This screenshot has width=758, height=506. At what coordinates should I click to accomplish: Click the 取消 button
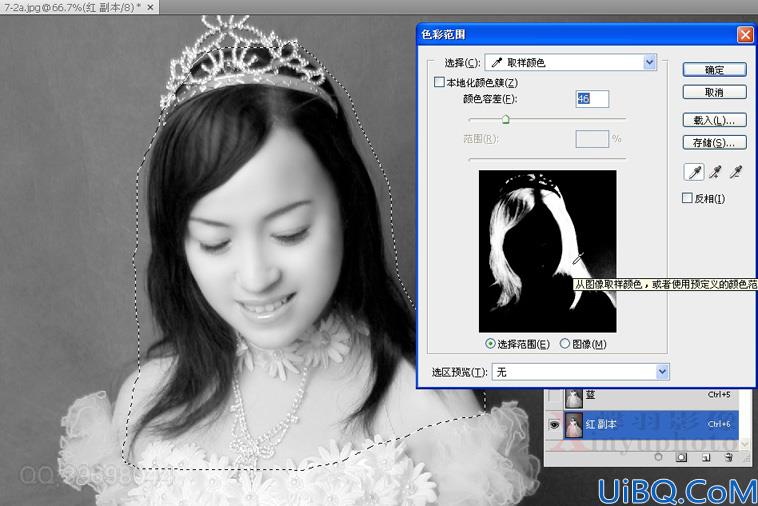pyautogui.click(x=714, y=92)
